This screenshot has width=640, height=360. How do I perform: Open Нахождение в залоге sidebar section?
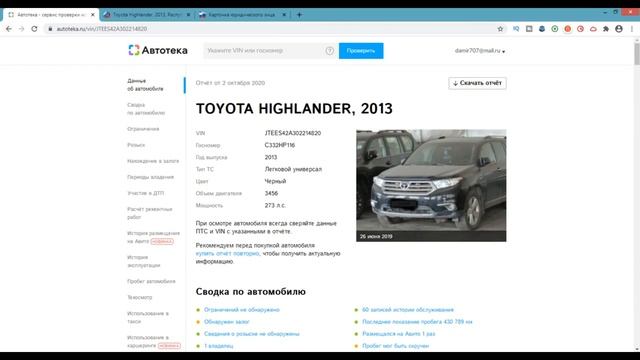(x=153, y=161)
